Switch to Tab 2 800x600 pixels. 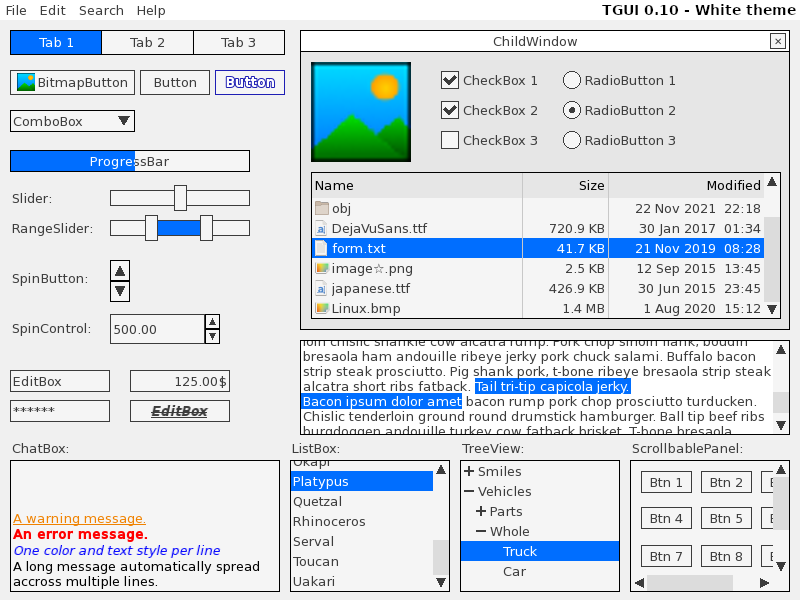coord(147,42)
